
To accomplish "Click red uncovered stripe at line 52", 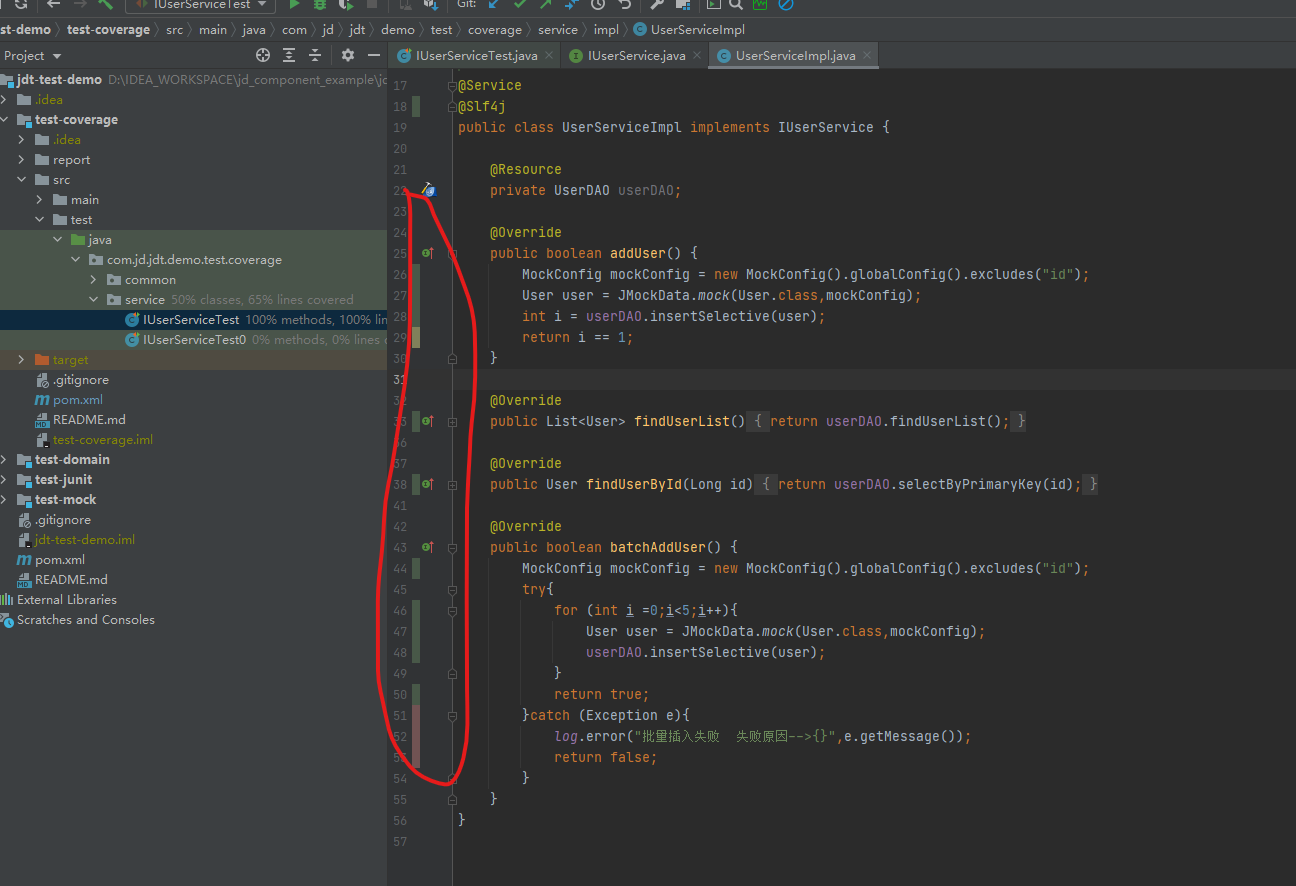I will click(x=416, y=736).
